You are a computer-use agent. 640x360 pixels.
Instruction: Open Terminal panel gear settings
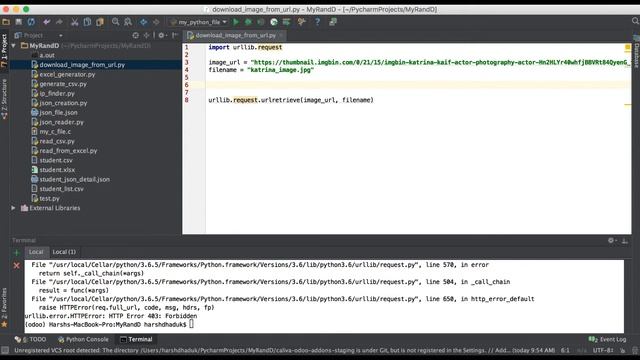pos(612,241)
